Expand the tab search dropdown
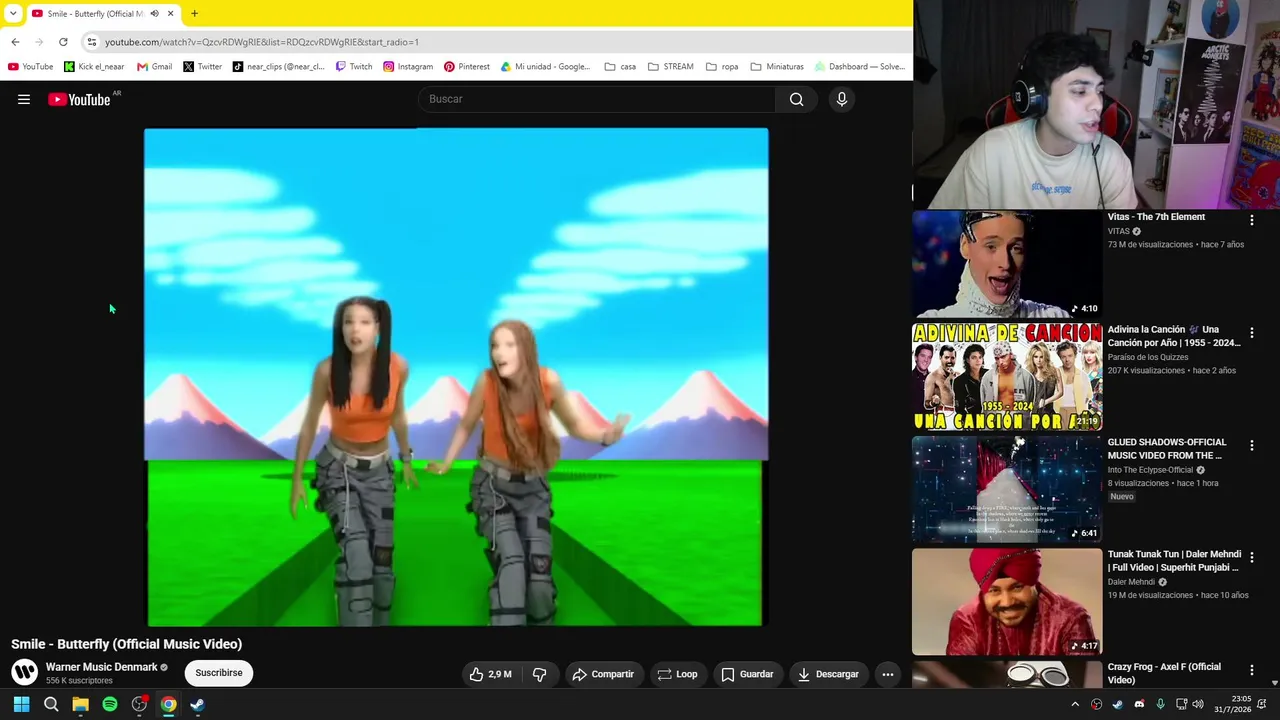The image size is (1280, 720). (13, 14)
